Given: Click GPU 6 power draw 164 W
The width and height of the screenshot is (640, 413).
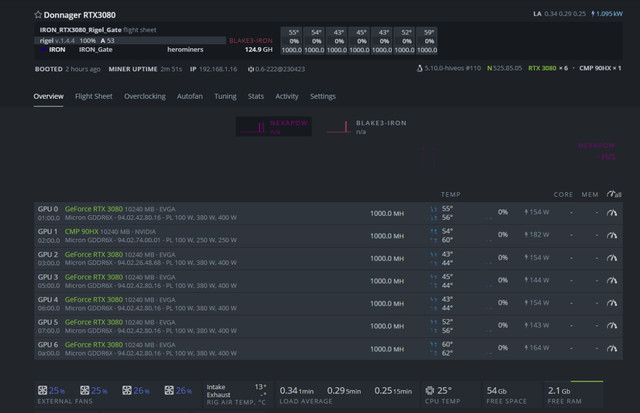Looking at the screenshot, I should [x=537, y=348].
